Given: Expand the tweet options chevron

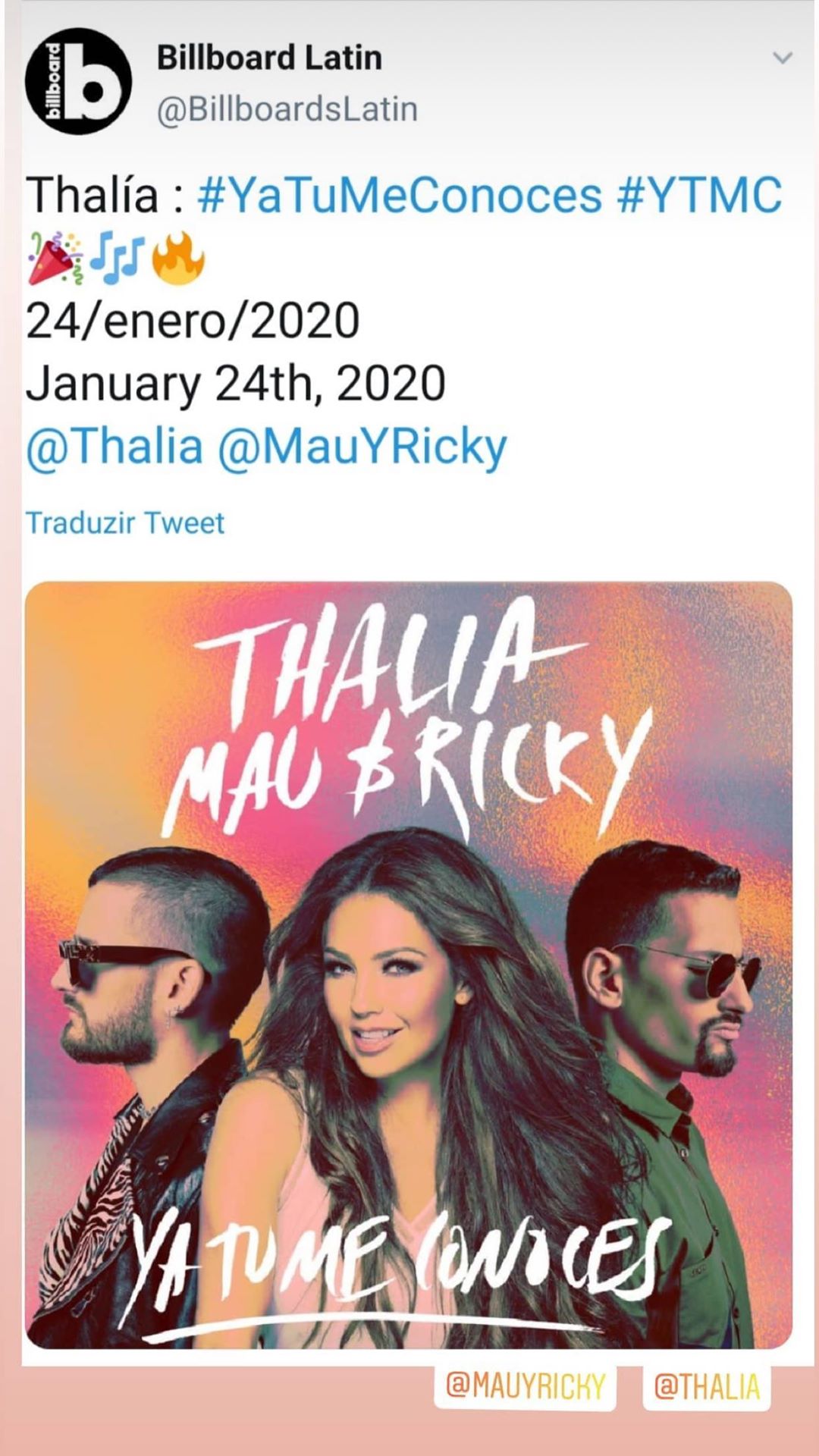Looking at the screenshot, I should pos(782,58).
